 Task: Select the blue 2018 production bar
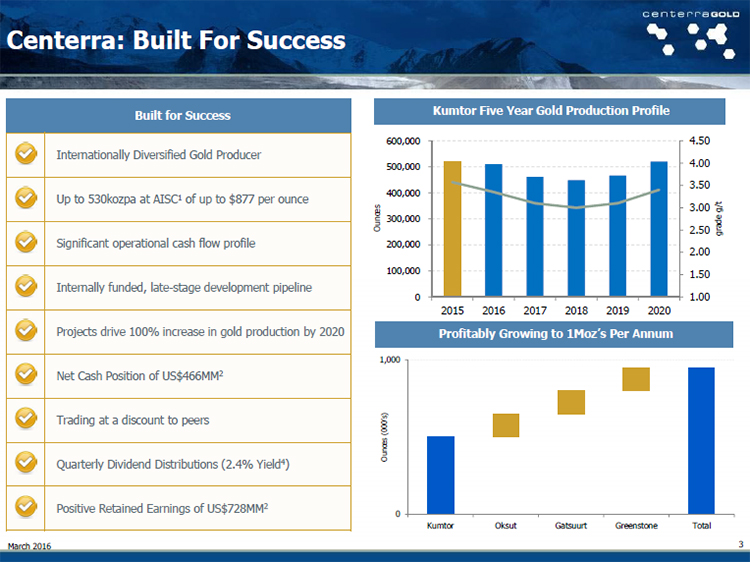[x=576, y=238]
